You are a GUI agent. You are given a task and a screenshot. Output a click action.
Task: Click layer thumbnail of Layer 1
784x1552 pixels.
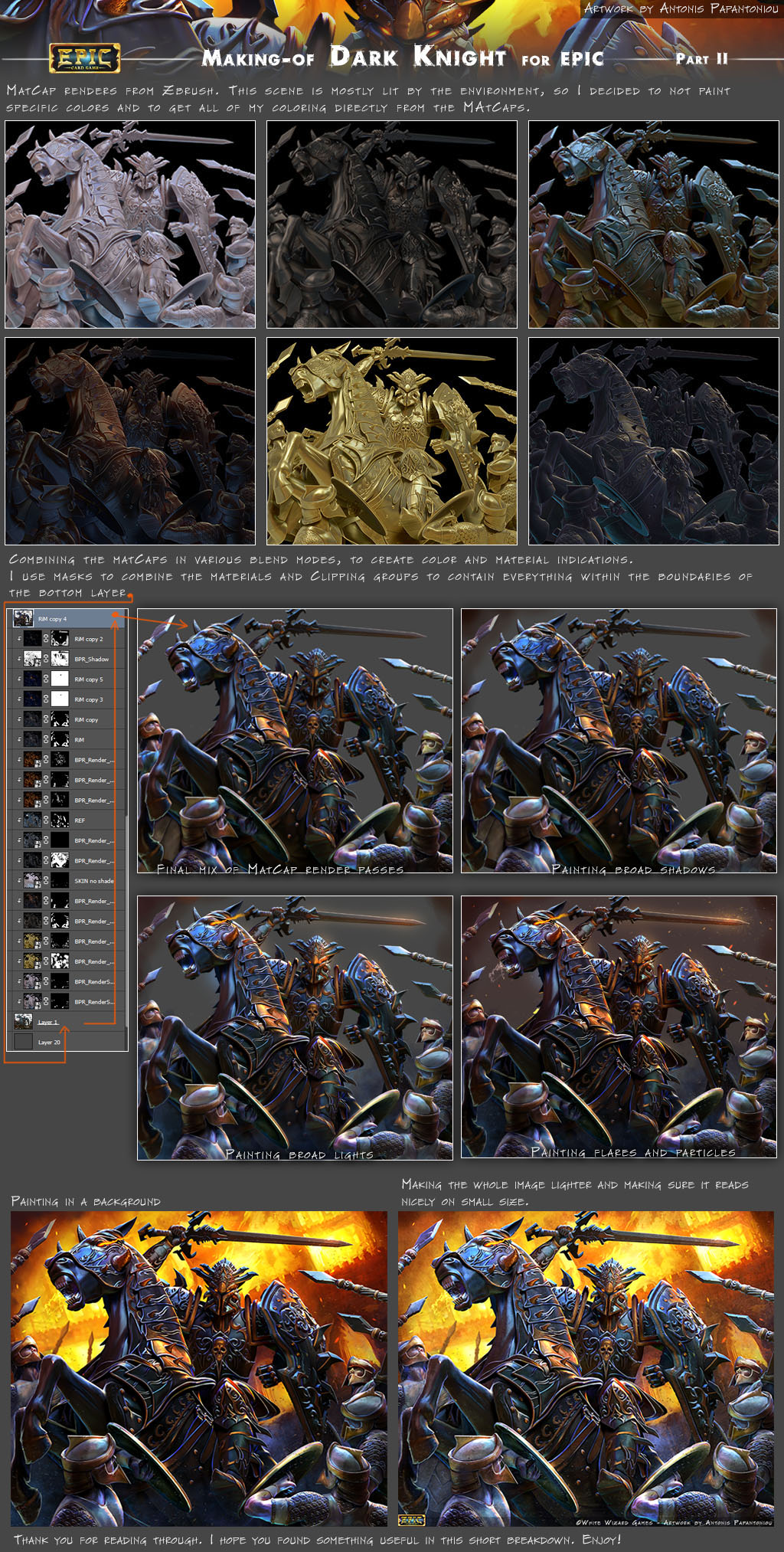(23, 1021)
